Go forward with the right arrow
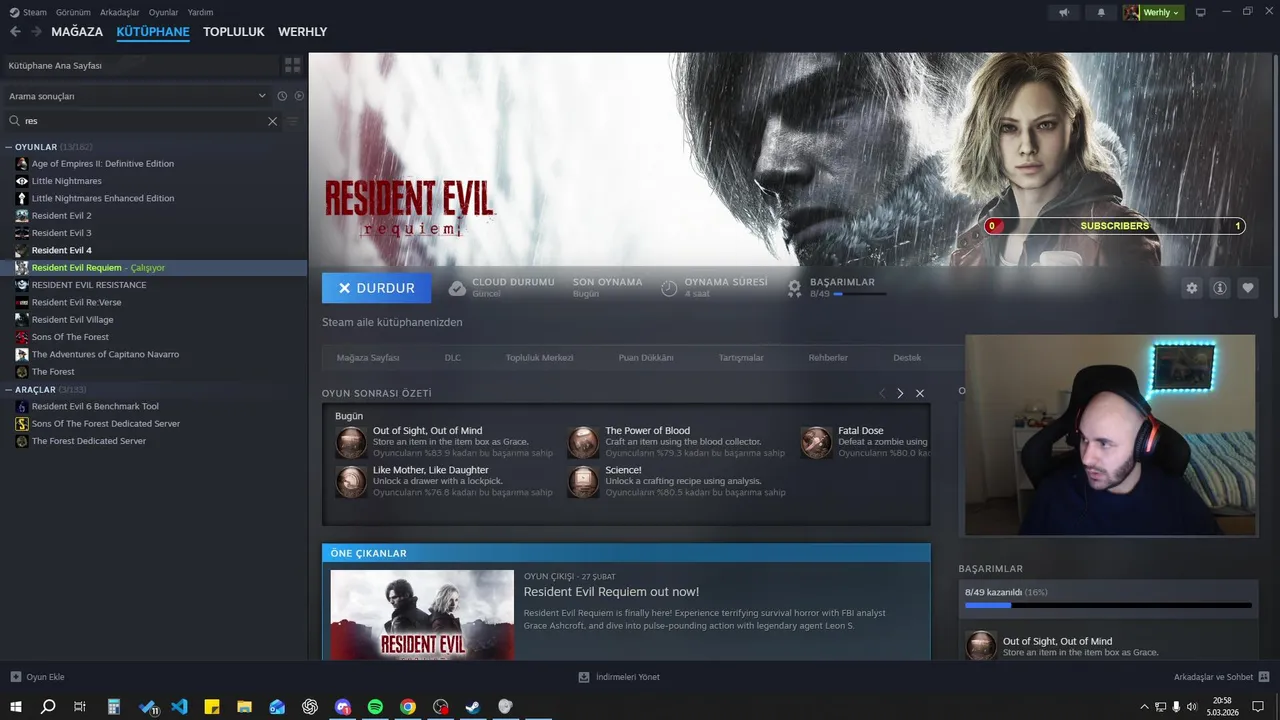1280x720 pixels. click(x=36, y=32)
